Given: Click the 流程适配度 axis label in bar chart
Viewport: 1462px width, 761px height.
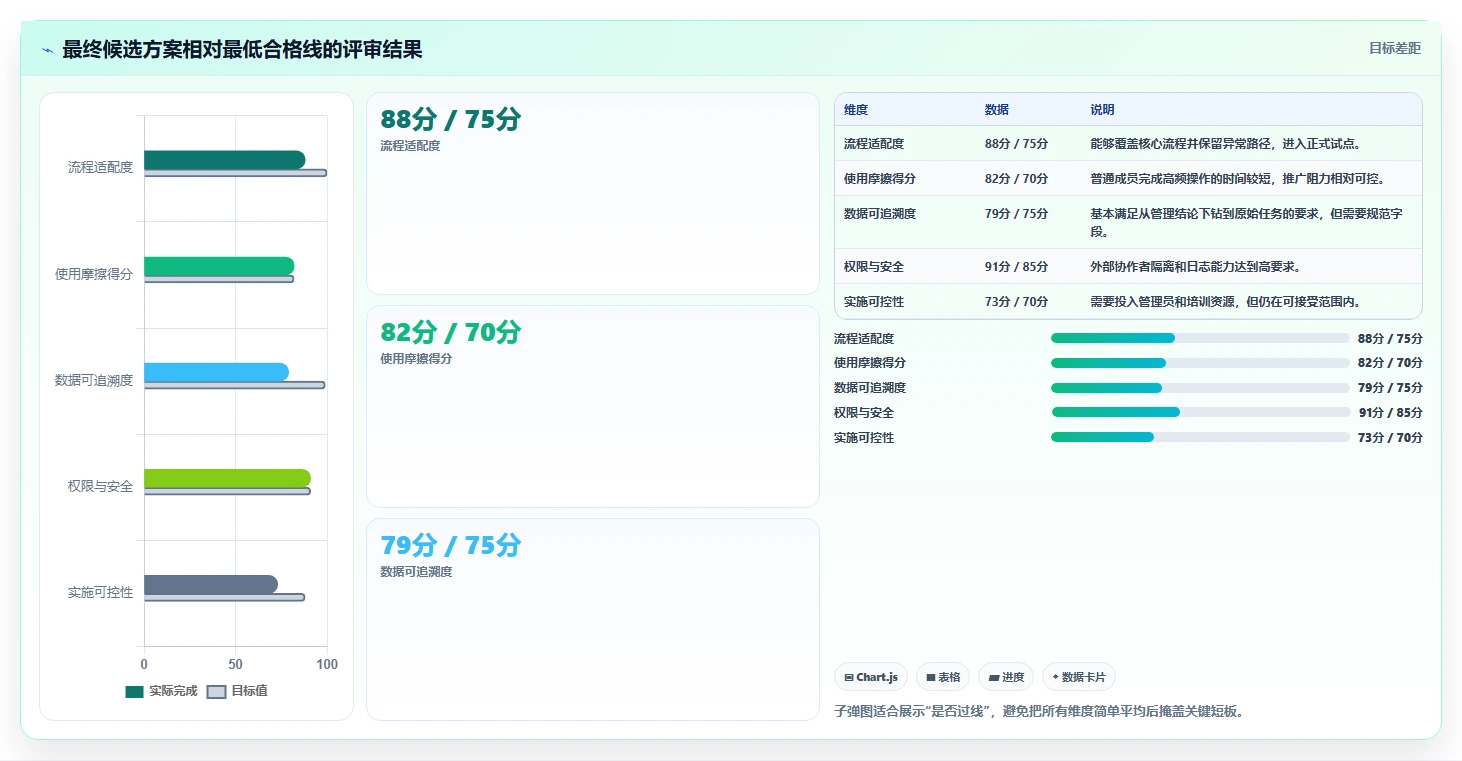Looking at the screenshot, I should pyautogui.click(x=100, y=167).
